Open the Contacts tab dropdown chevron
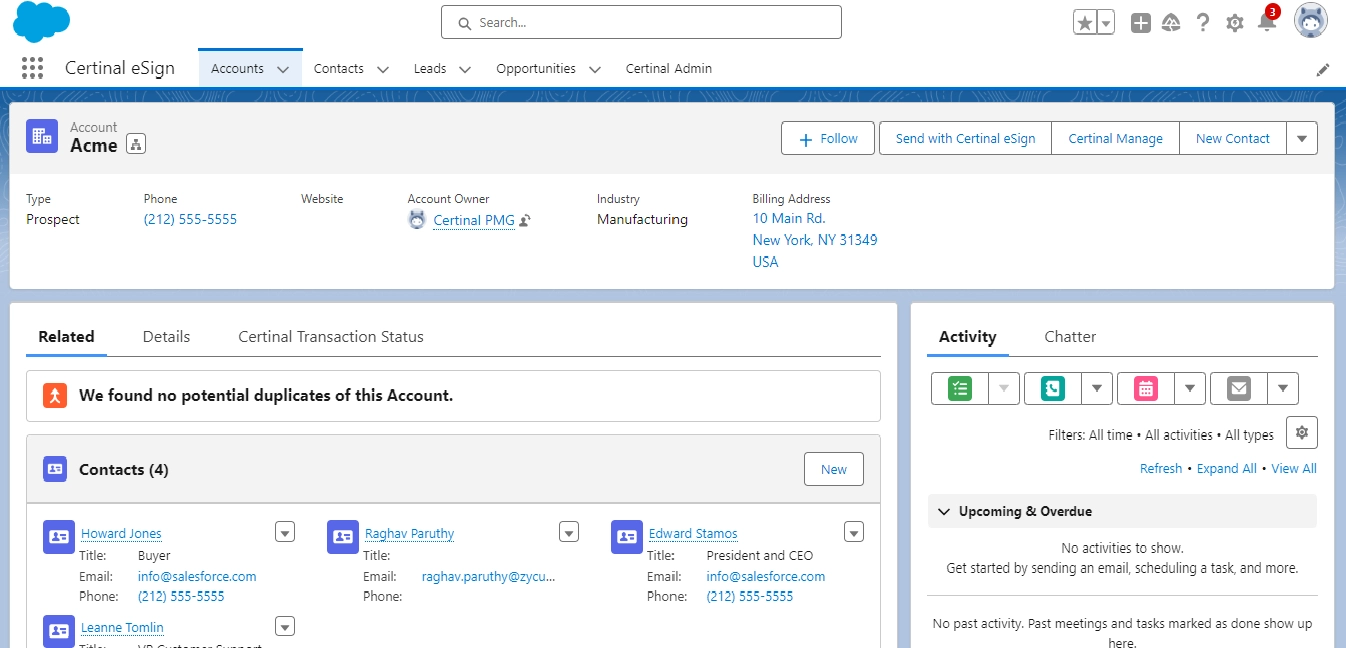This screenshot has width=1346, height=648. 383,70
